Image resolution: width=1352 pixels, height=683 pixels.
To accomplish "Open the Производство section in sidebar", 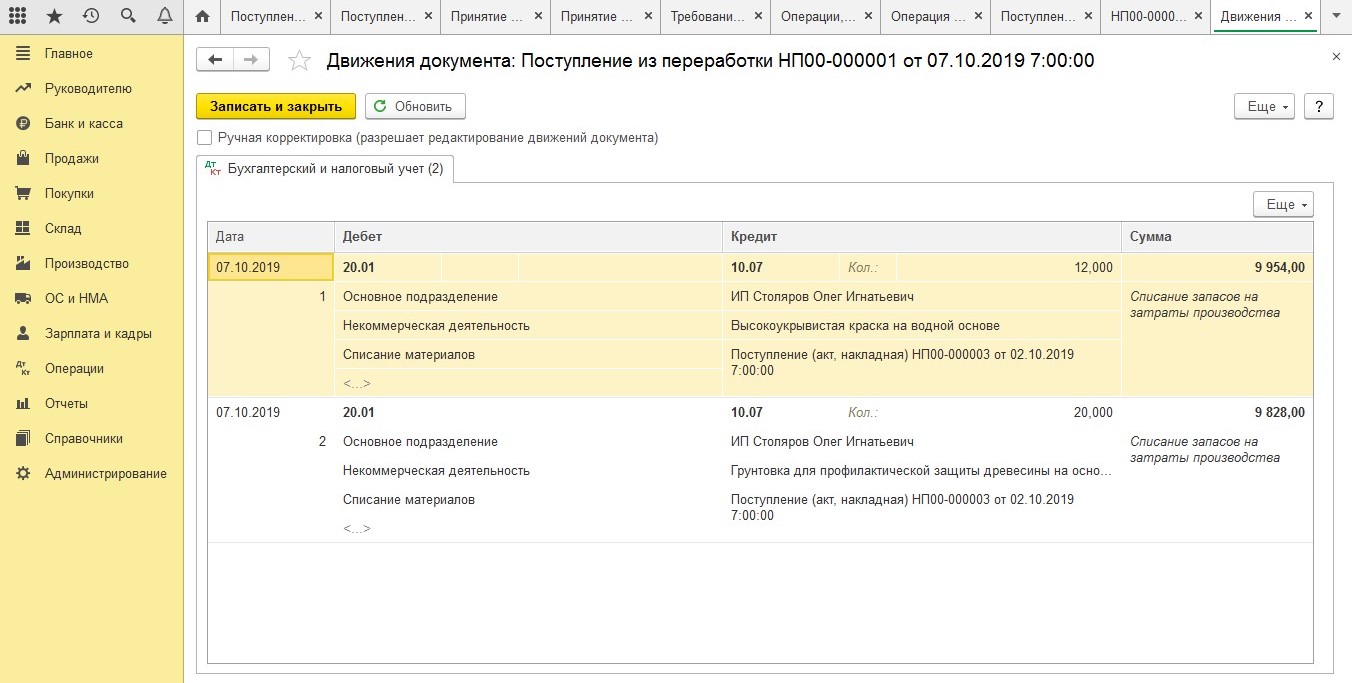I will tap(87, 264).
